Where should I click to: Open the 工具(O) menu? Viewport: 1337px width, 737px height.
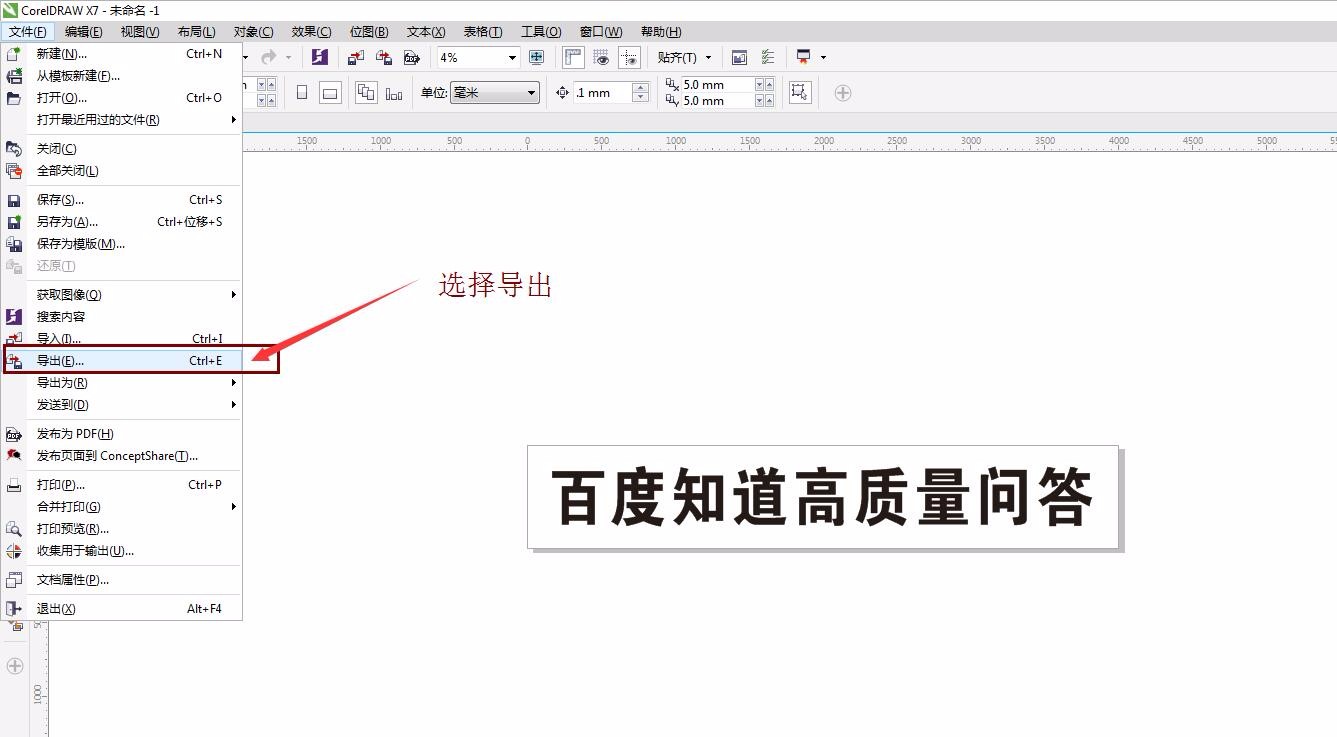point(541,32)
